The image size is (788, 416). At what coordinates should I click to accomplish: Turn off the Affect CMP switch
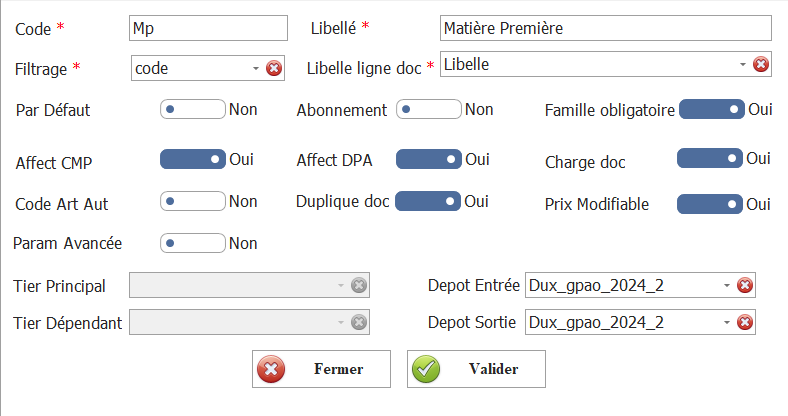tap(193, 159)
